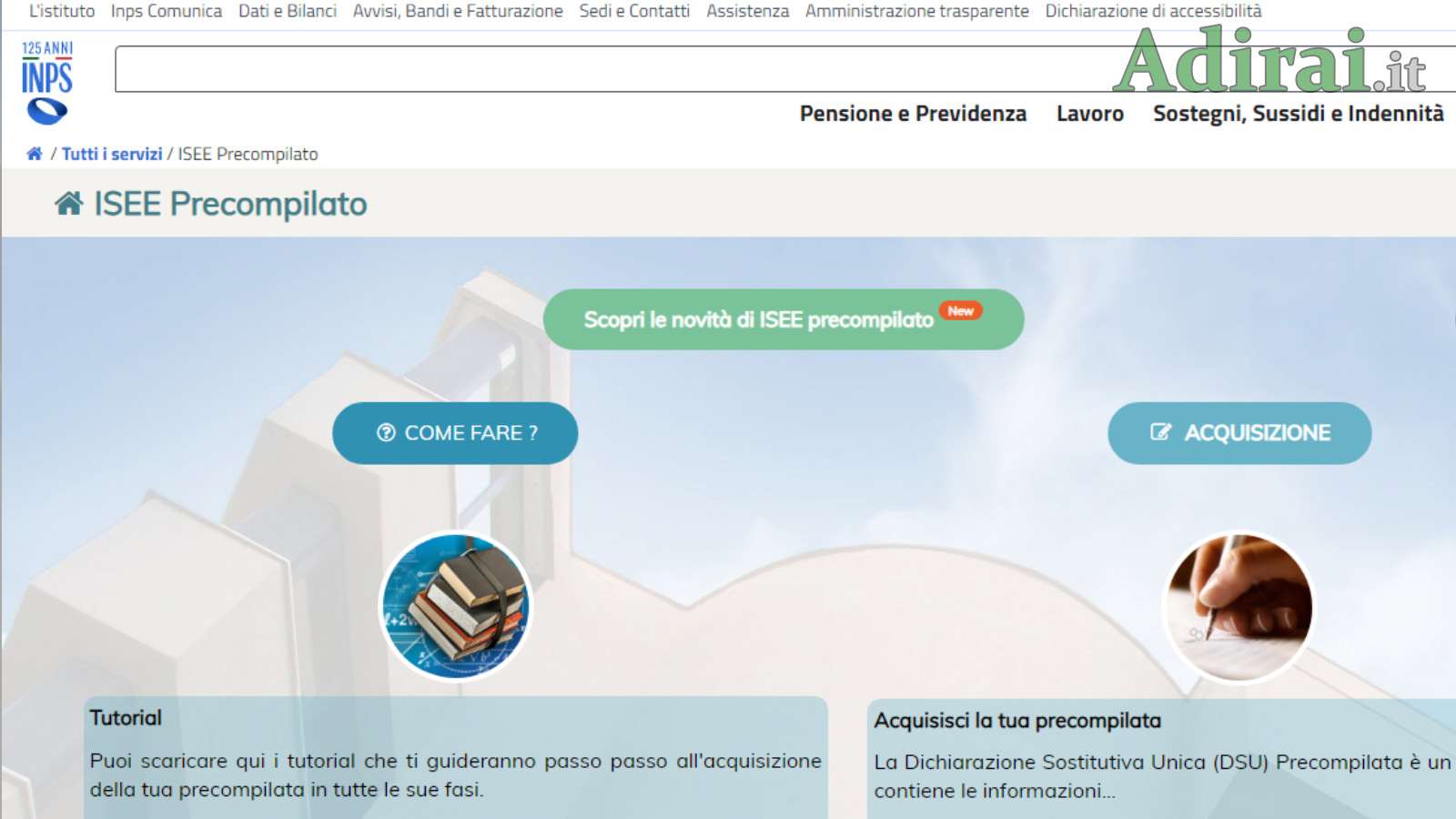This screenshot has width=1456, height=819.
Task: Open the L'istituto top menu
Action: (62, 11)
